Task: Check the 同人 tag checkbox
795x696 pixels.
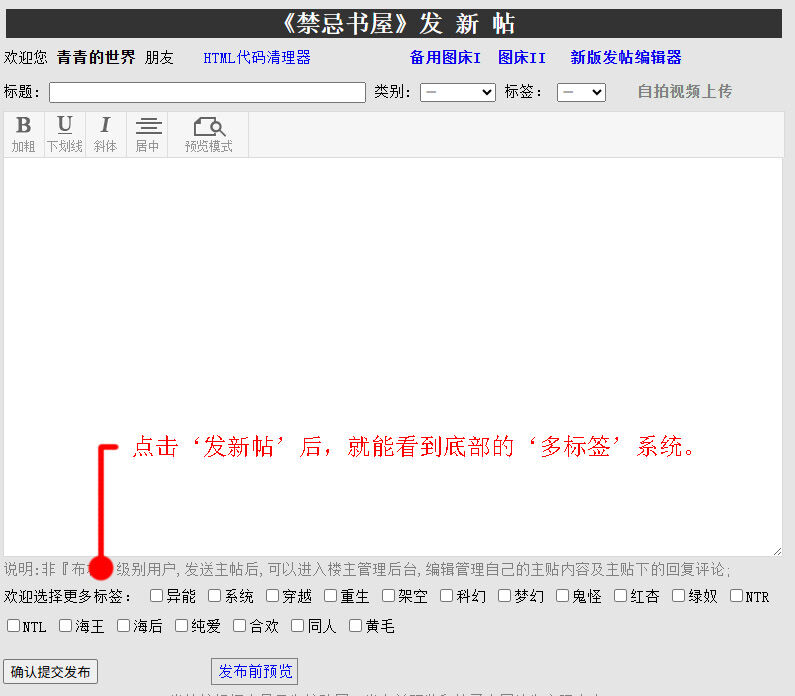Action: tap(298, 626)
